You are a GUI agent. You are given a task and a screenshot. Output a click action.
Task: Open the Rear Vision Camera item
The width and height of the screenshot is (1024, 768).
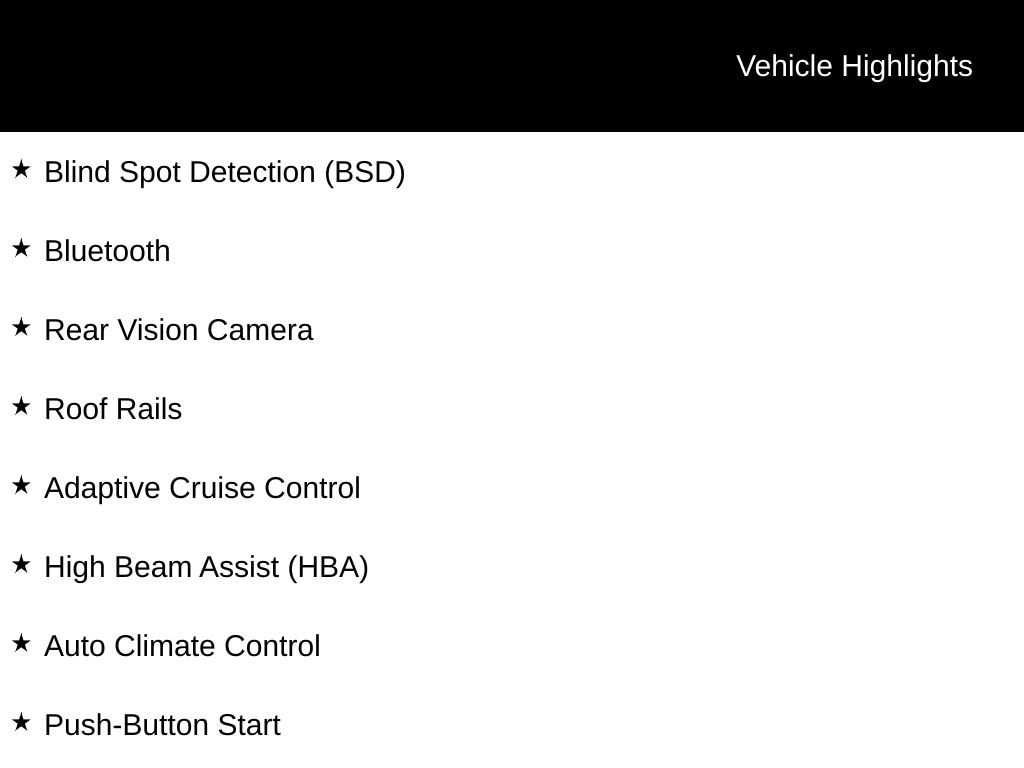point(178,330)
